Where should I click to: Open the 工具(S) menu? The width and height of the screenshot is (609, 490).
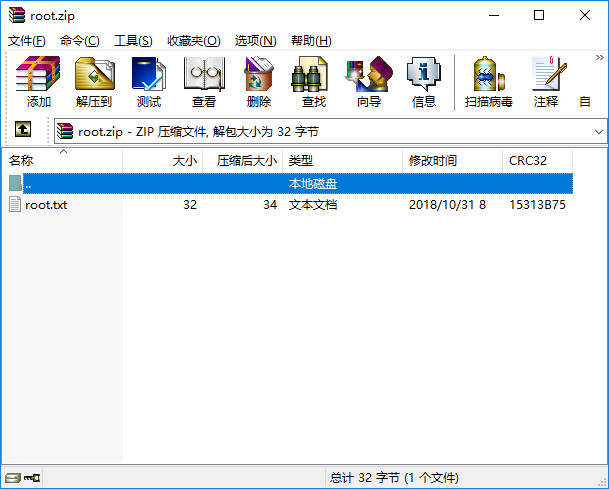[x=133, y=41]
